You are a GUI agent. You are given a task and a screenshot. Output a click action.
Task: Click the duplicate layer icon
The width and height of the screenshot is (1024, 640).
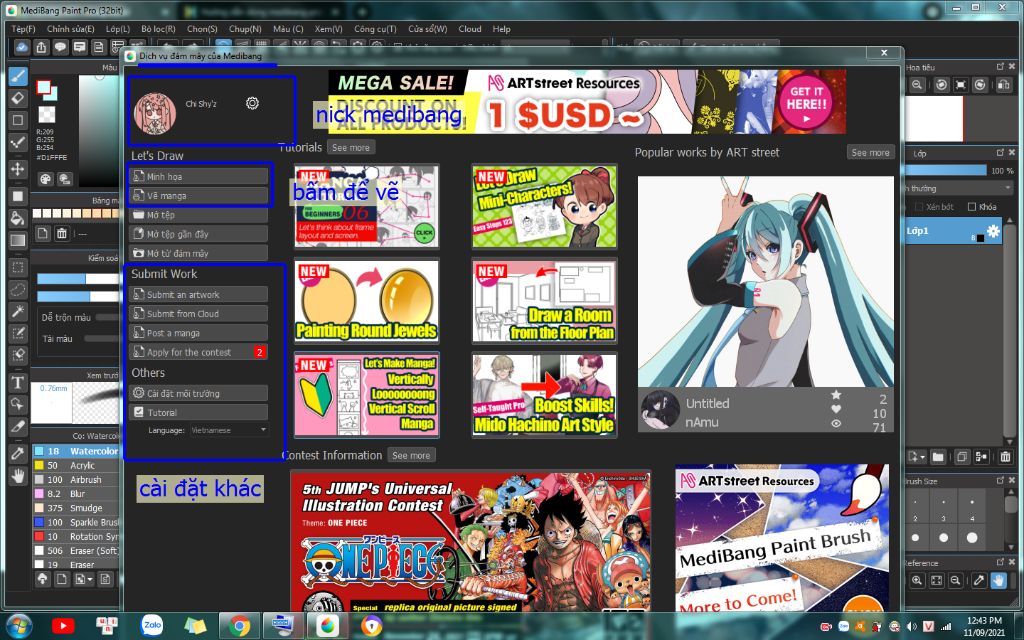[x=962, y=456]
